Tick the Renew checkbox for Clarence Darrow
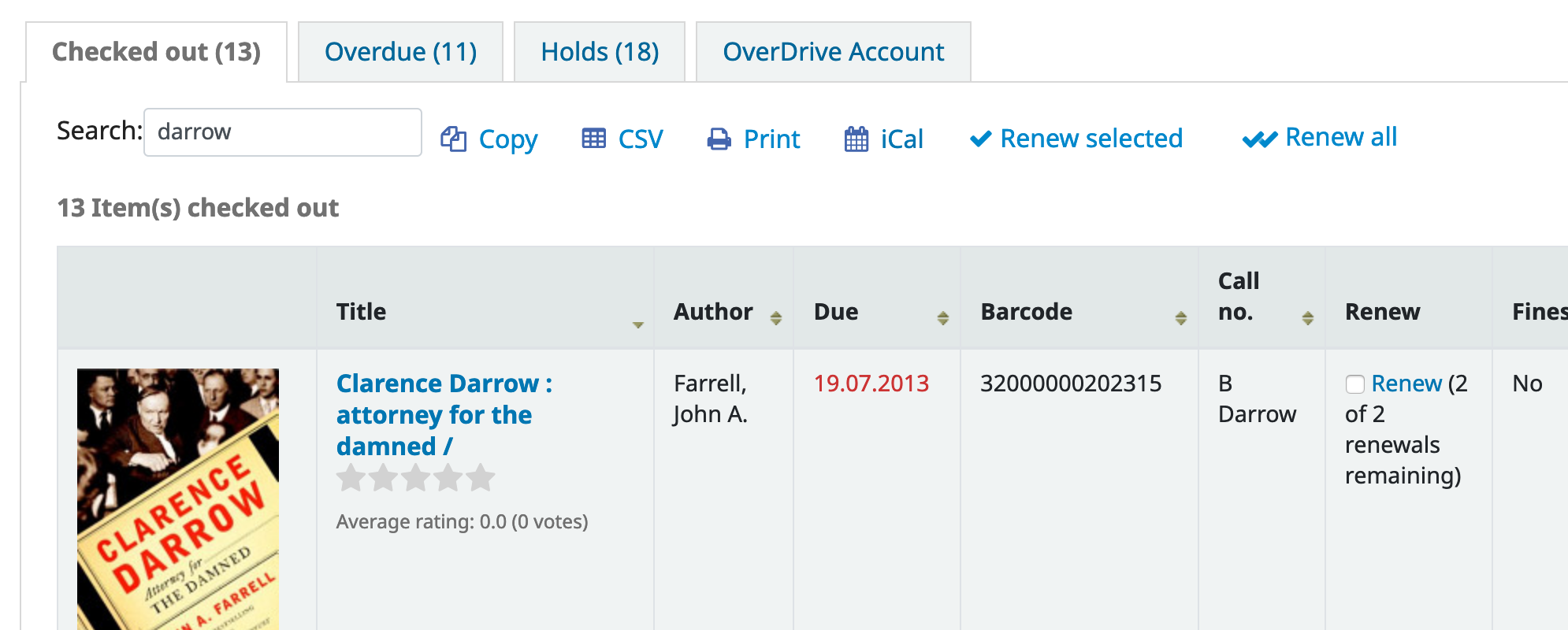The image size is (1568, 630). 1354,384
